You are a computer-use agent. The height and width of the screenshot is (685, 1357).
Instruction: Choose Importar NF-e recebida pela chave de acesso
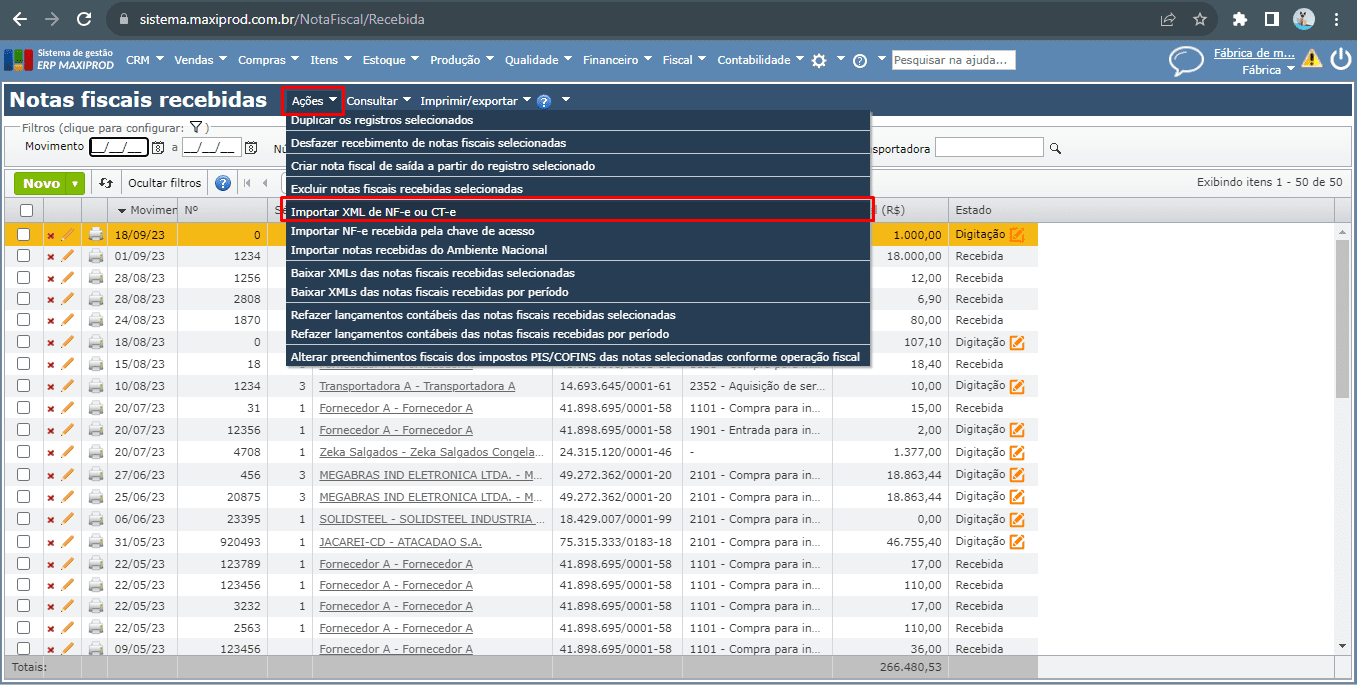pyautogui.click(x=412, y=231)
